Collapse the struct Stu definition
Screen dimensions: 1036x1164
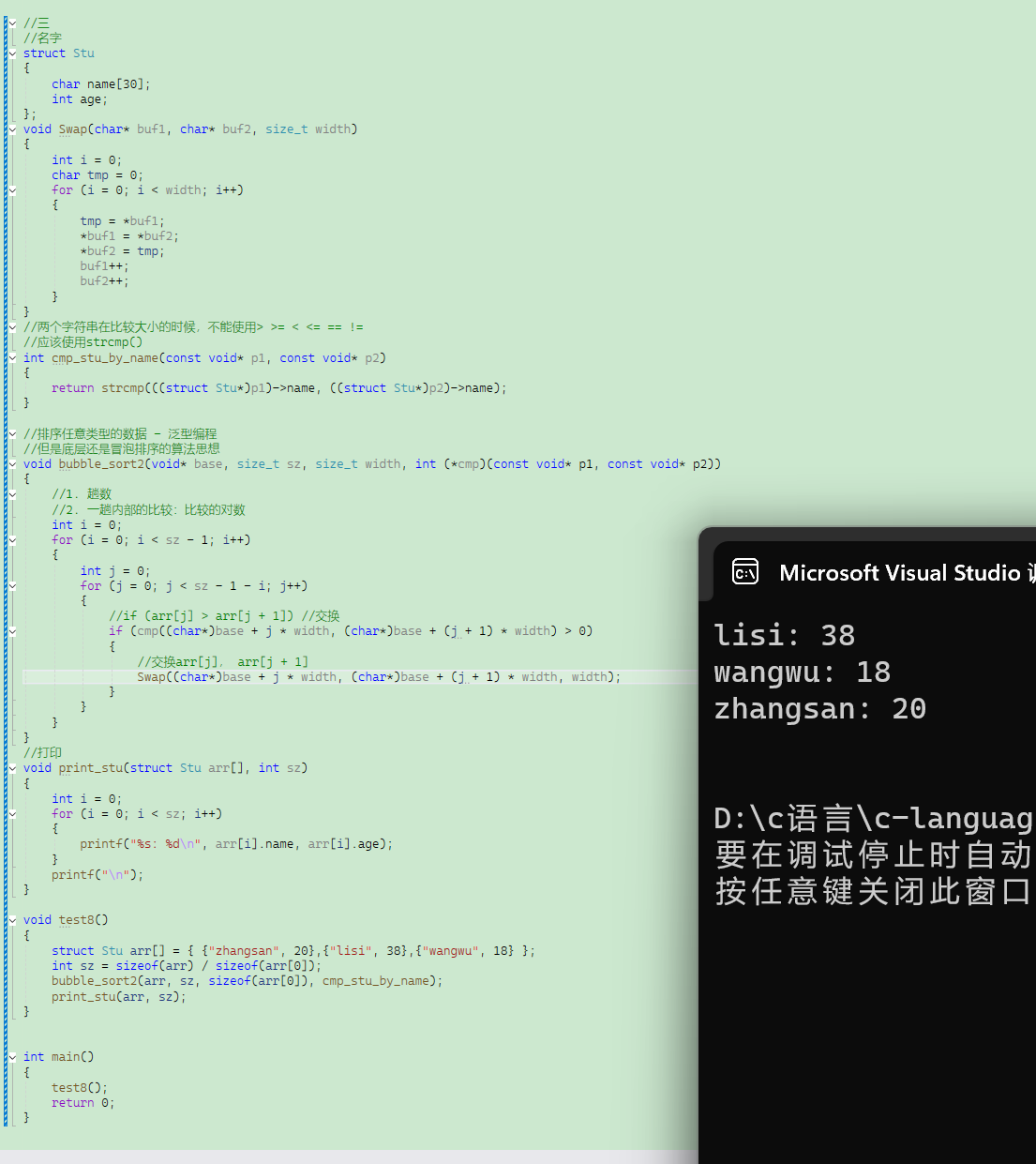13,53
